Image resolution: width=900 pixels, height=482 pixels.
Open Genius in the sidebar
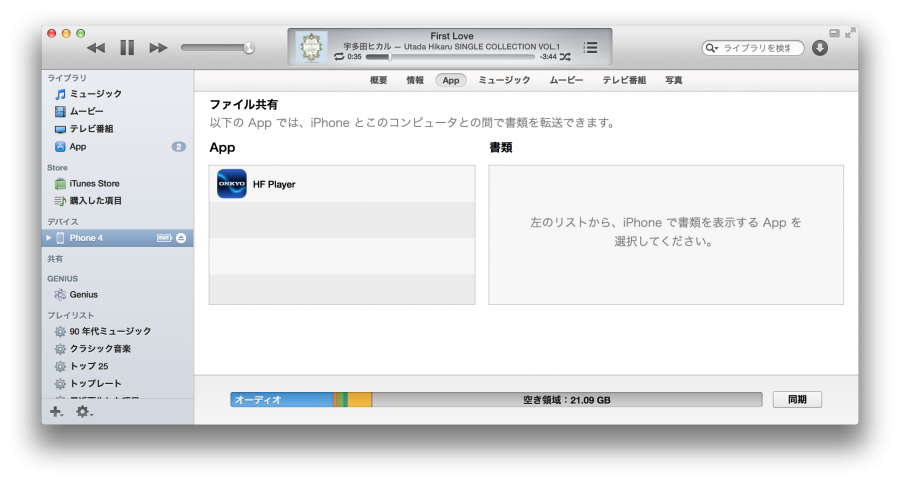(117, 295)
